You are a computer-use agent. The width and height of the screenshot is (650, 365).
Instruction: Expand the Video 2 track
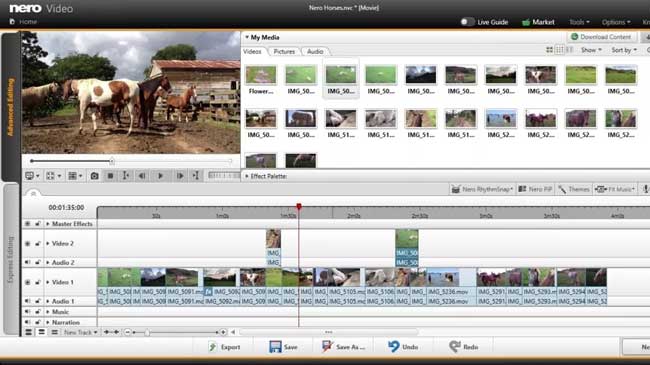coord(48,243)
